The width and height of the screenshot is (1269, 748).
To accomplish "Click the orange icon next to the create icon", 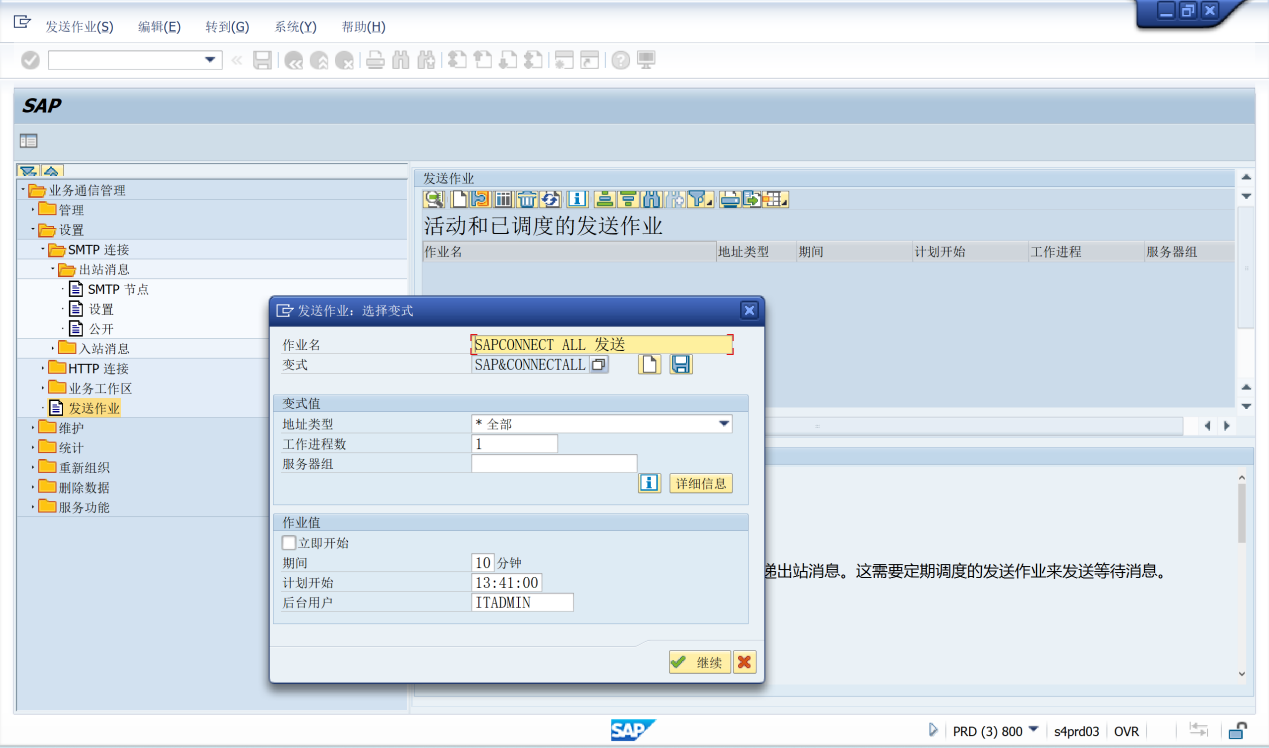I will (480, 199).
